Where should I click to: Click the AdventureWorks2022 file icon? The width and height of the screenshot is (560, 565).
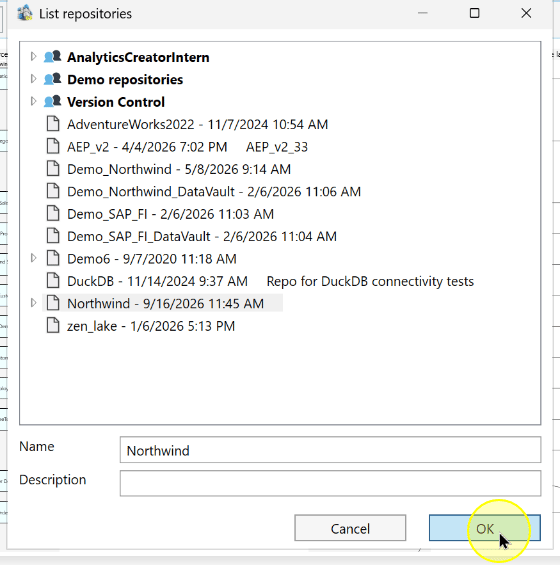[x=53, y=124]
